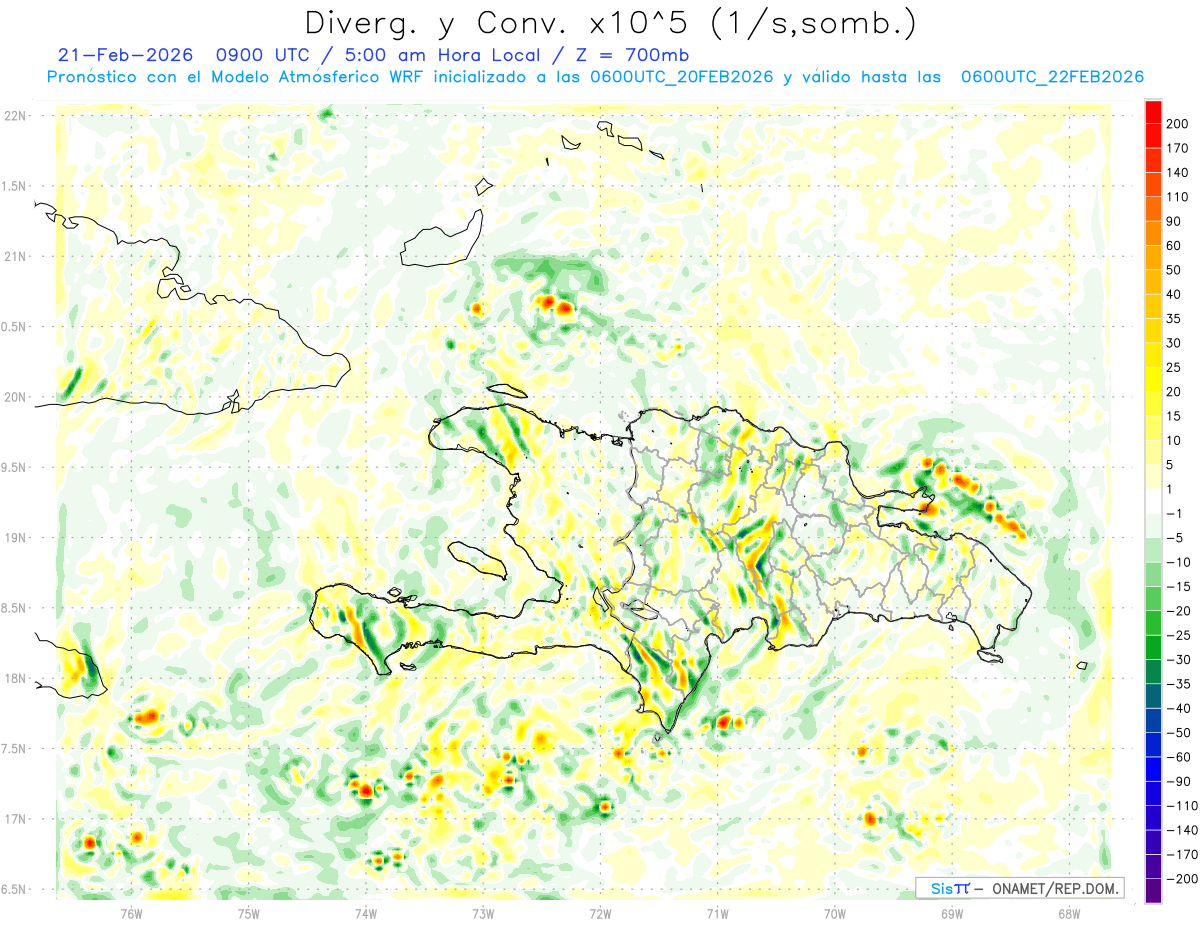This screenshot has width=1200, height=927.
Task: Click the '0.5N' latitude label
Action: pos(15,327)
